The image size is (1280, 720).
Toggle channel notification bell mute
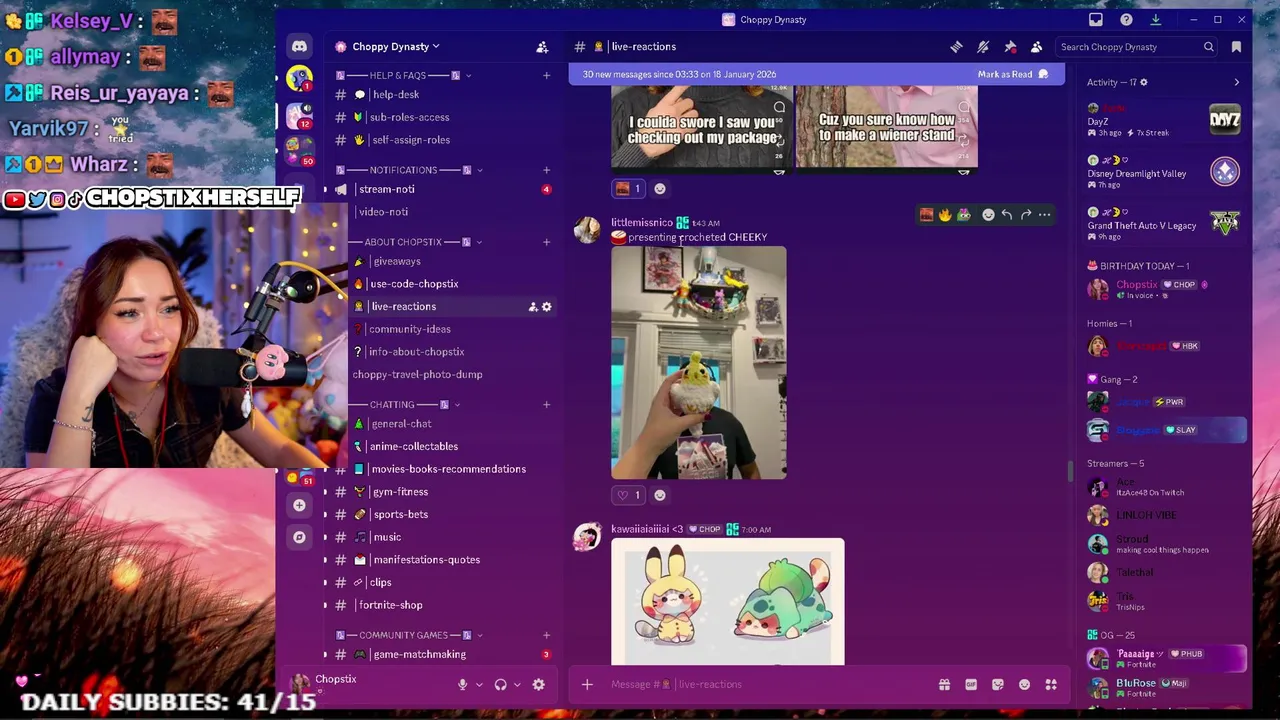point(983,47)
